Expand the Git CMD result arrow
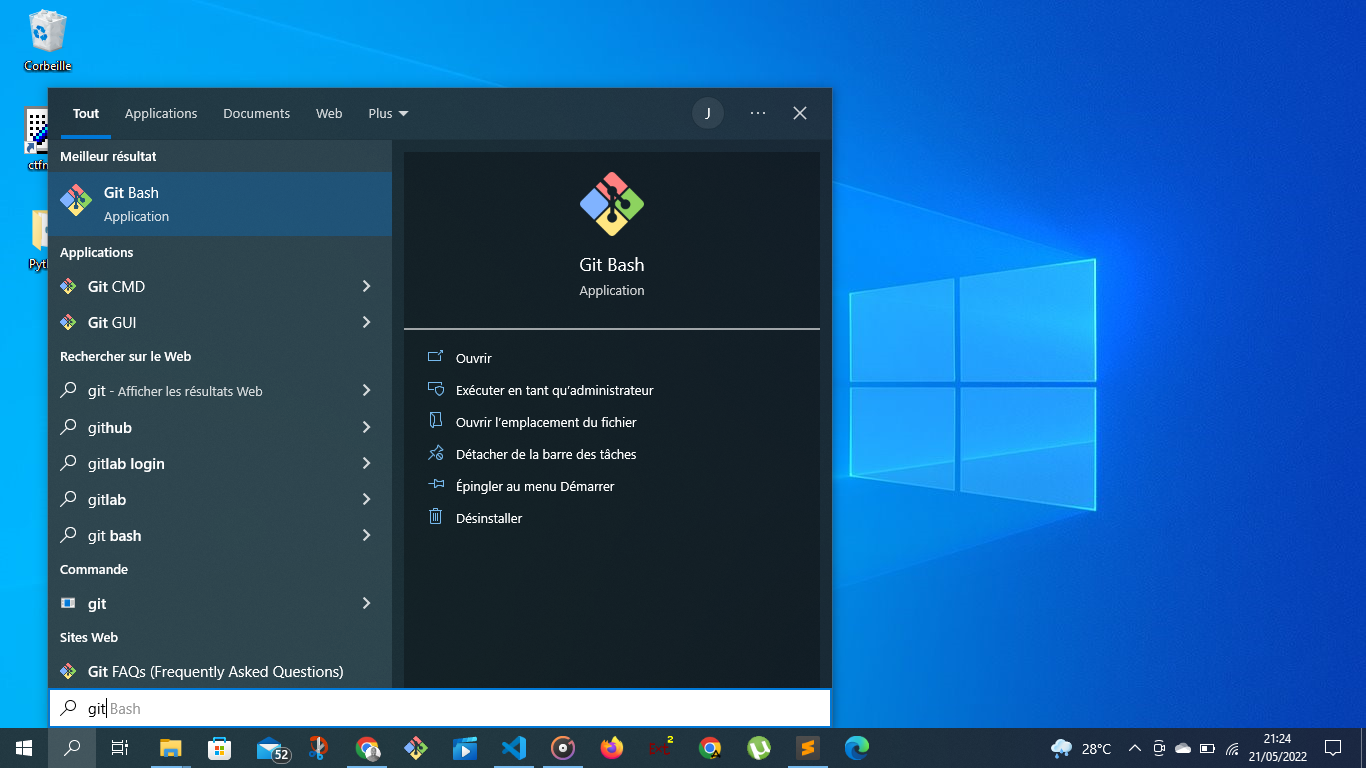This screenshot has width=1366, height=768. click(x=366, y=286)
